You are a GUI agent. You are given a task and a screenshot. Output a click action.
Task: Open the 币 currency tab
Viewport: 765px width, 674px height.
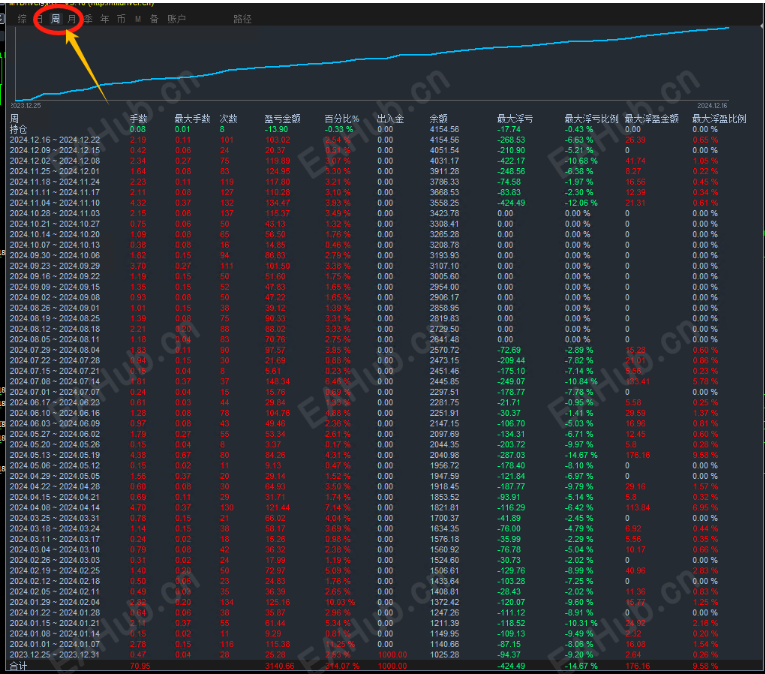(121, 19)
